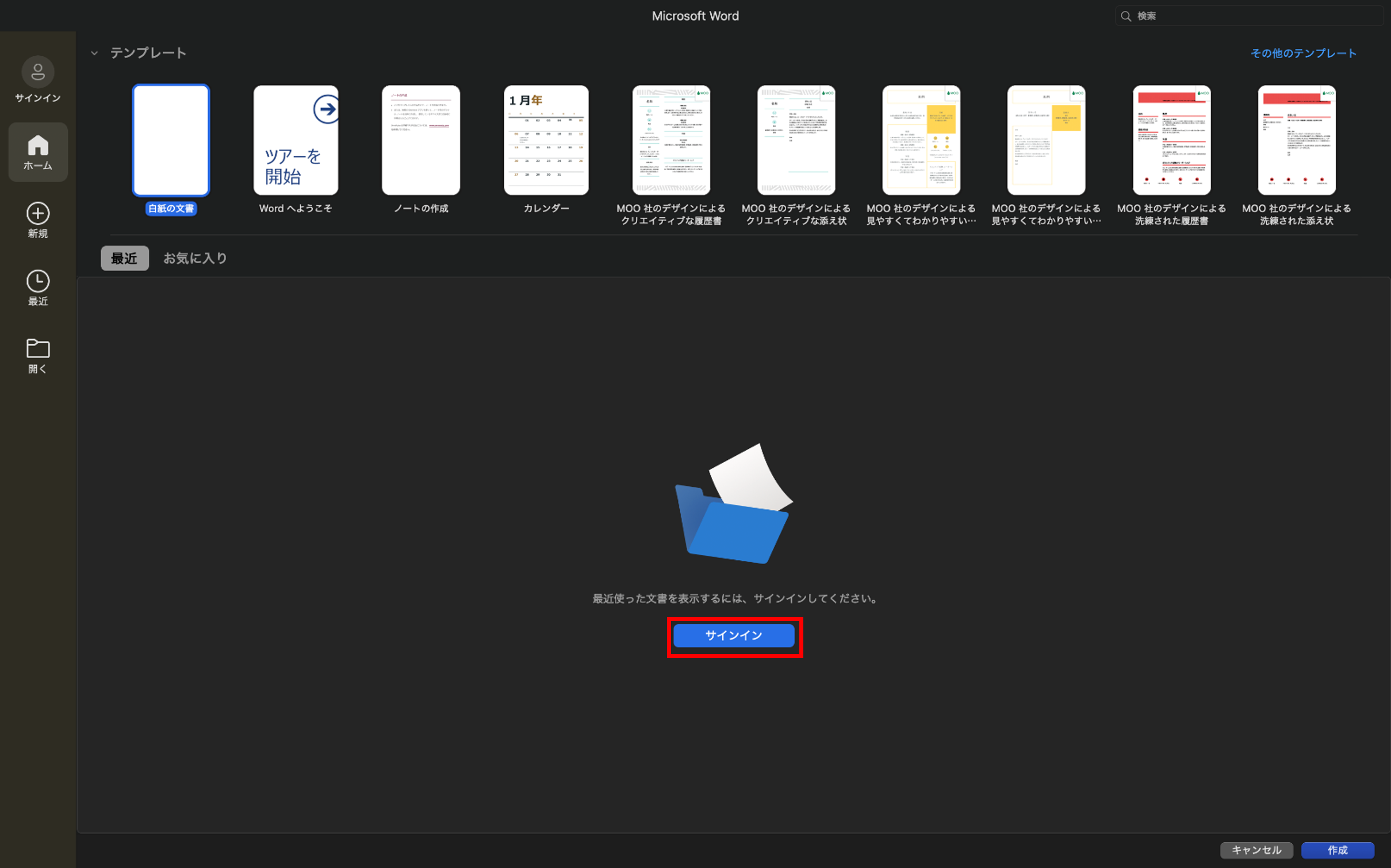
Task: Click the magnifier icon in the search box
Action: coord(1126,16)
